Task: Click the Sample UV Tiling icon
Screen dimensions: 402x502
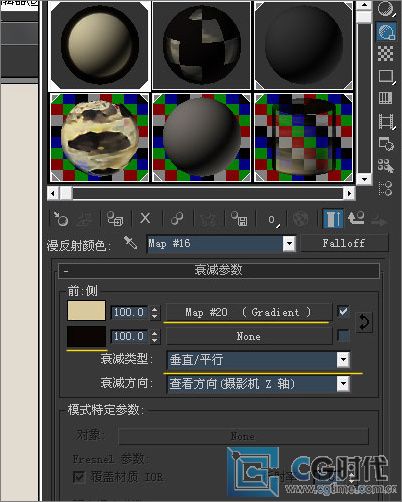Action: (386, 76)
